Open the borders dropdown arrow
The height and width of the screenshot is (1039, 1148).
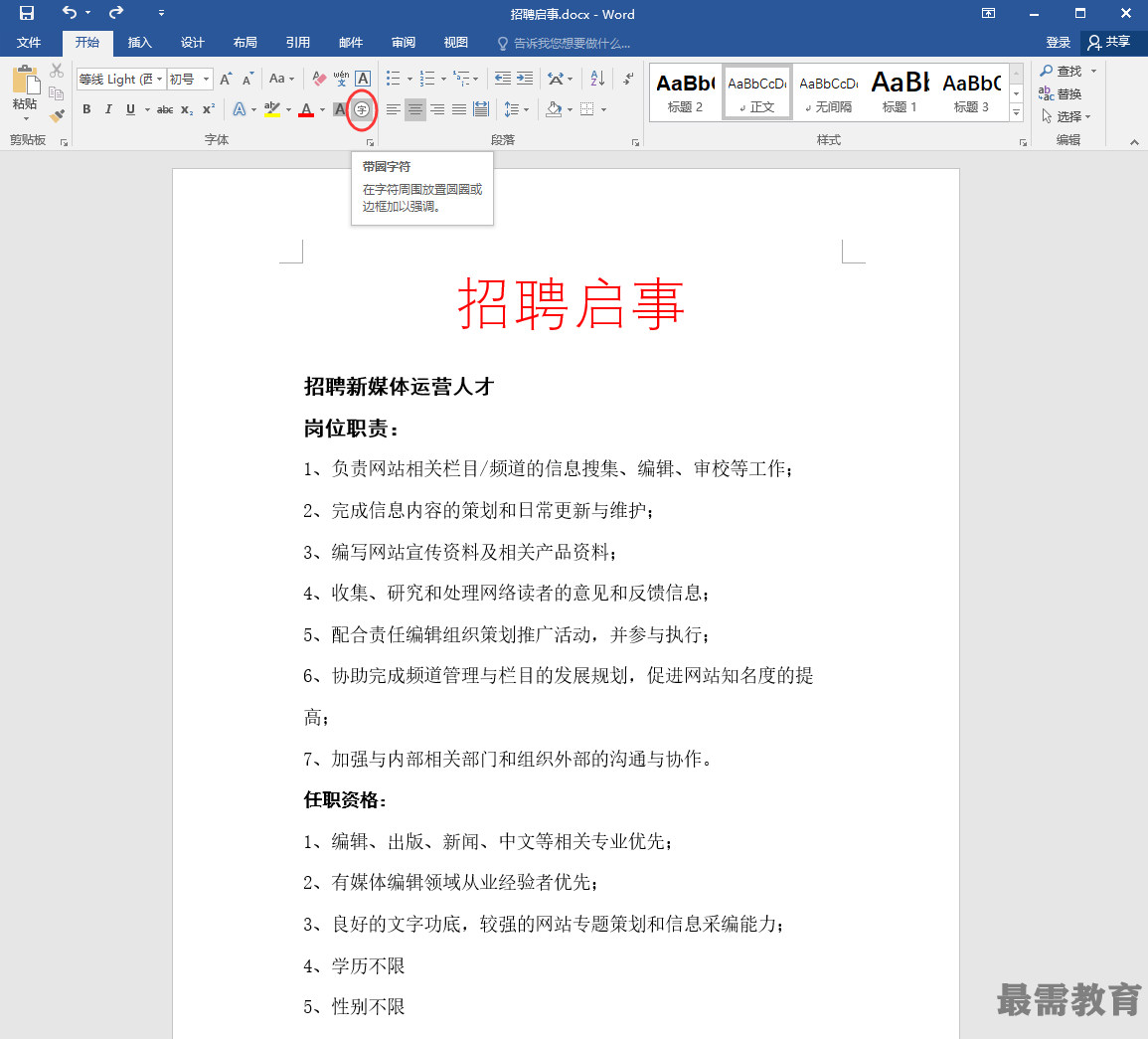[x=603, y=109]
